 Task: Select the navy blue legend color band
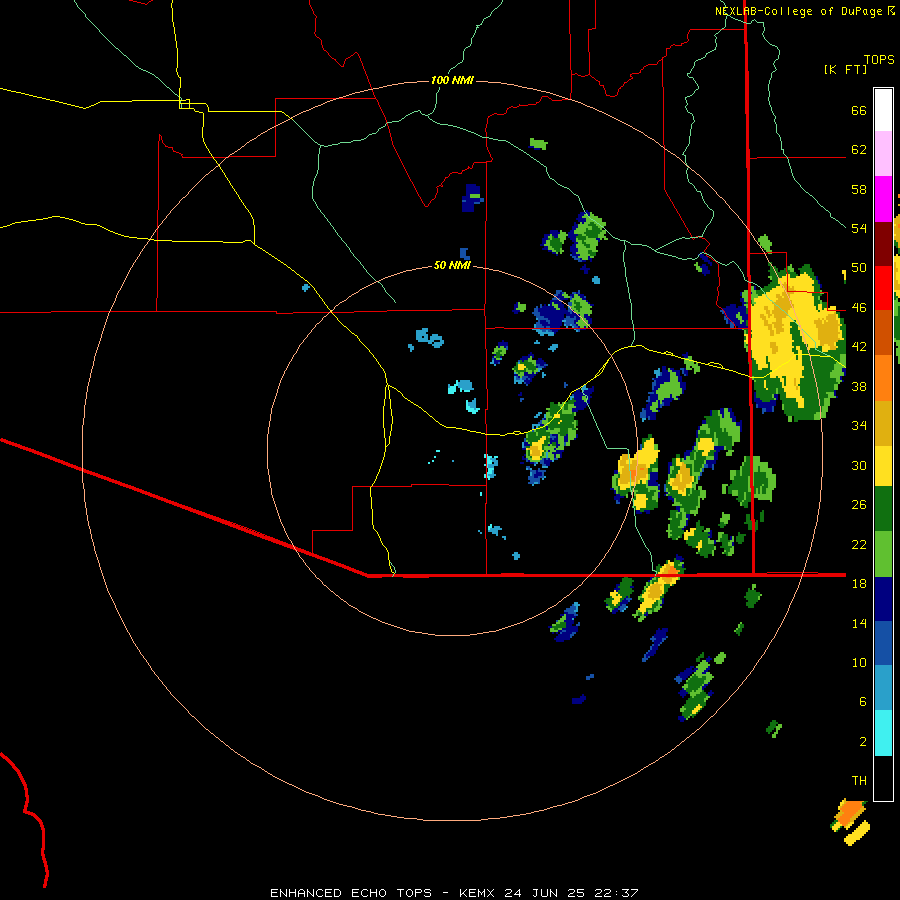883,599
